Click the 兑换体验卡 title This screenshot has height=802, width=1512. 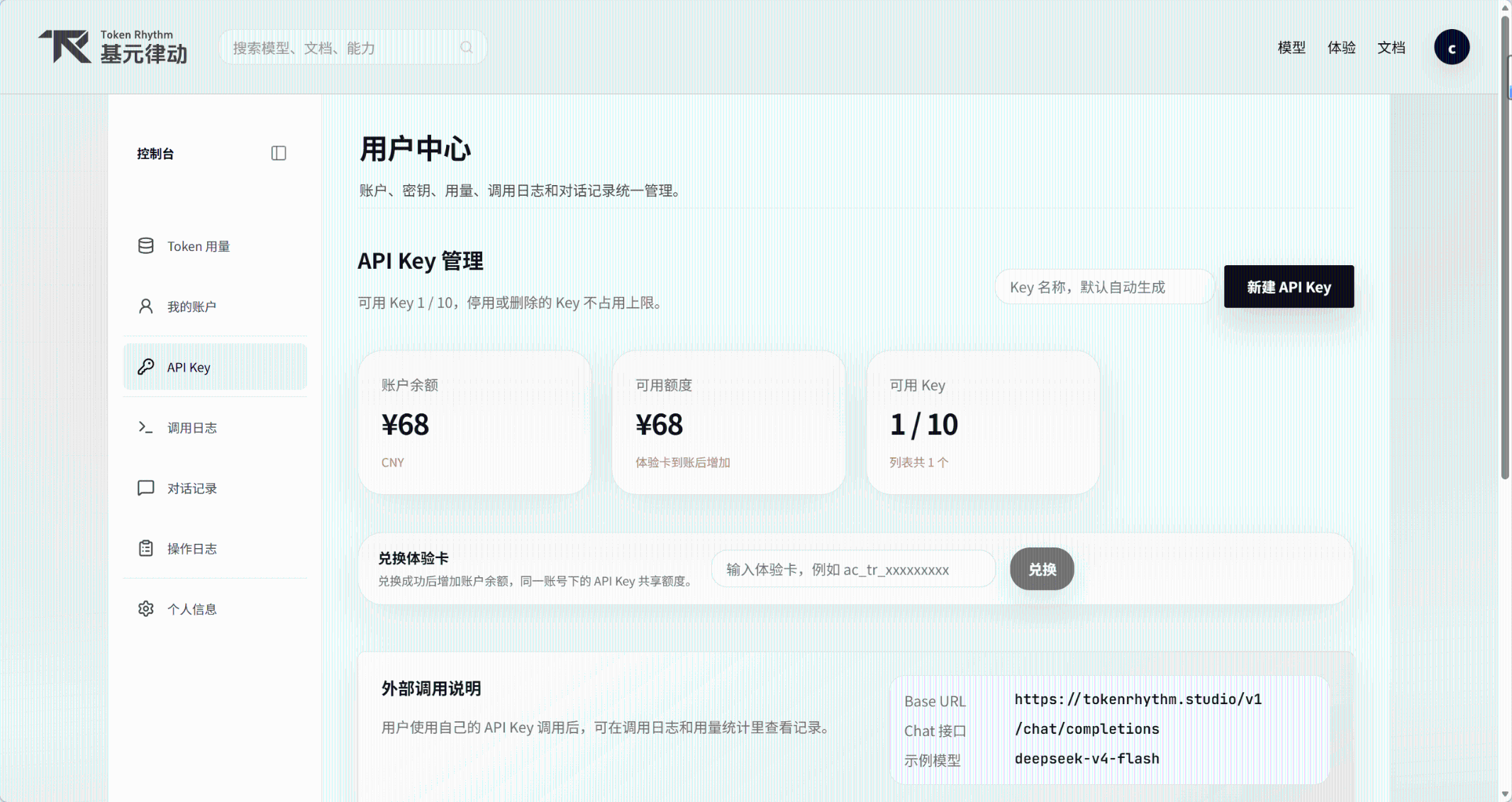tap(413, 558)
